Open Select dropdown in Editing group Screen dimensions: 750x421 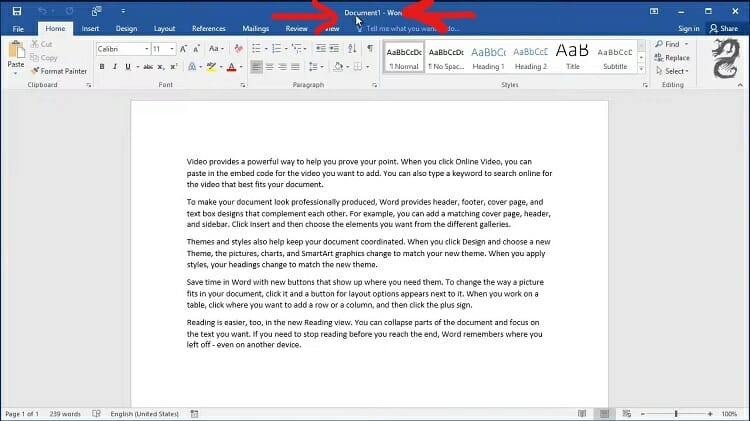(673, 71)
